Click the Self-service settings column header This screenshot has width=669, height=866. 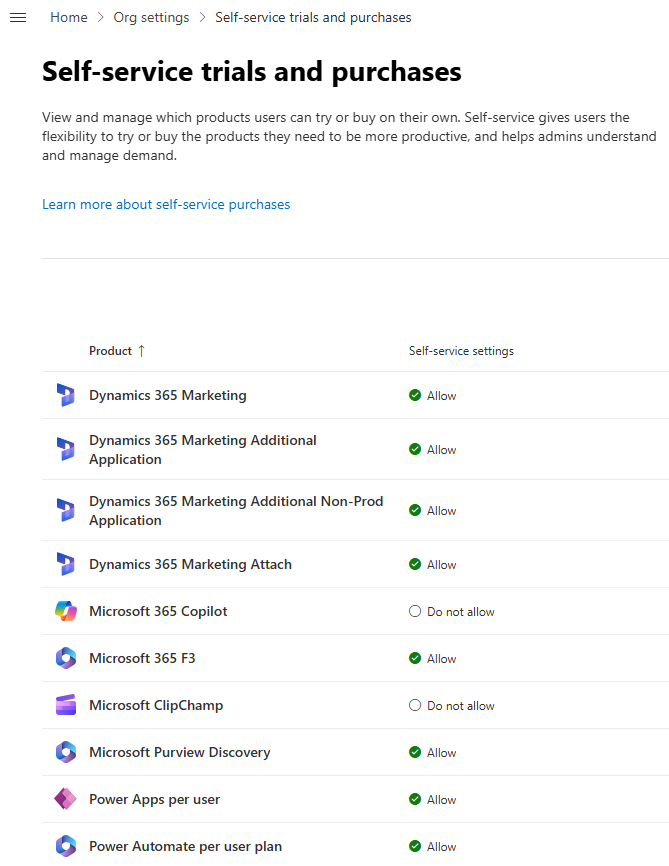coord(461,351)
